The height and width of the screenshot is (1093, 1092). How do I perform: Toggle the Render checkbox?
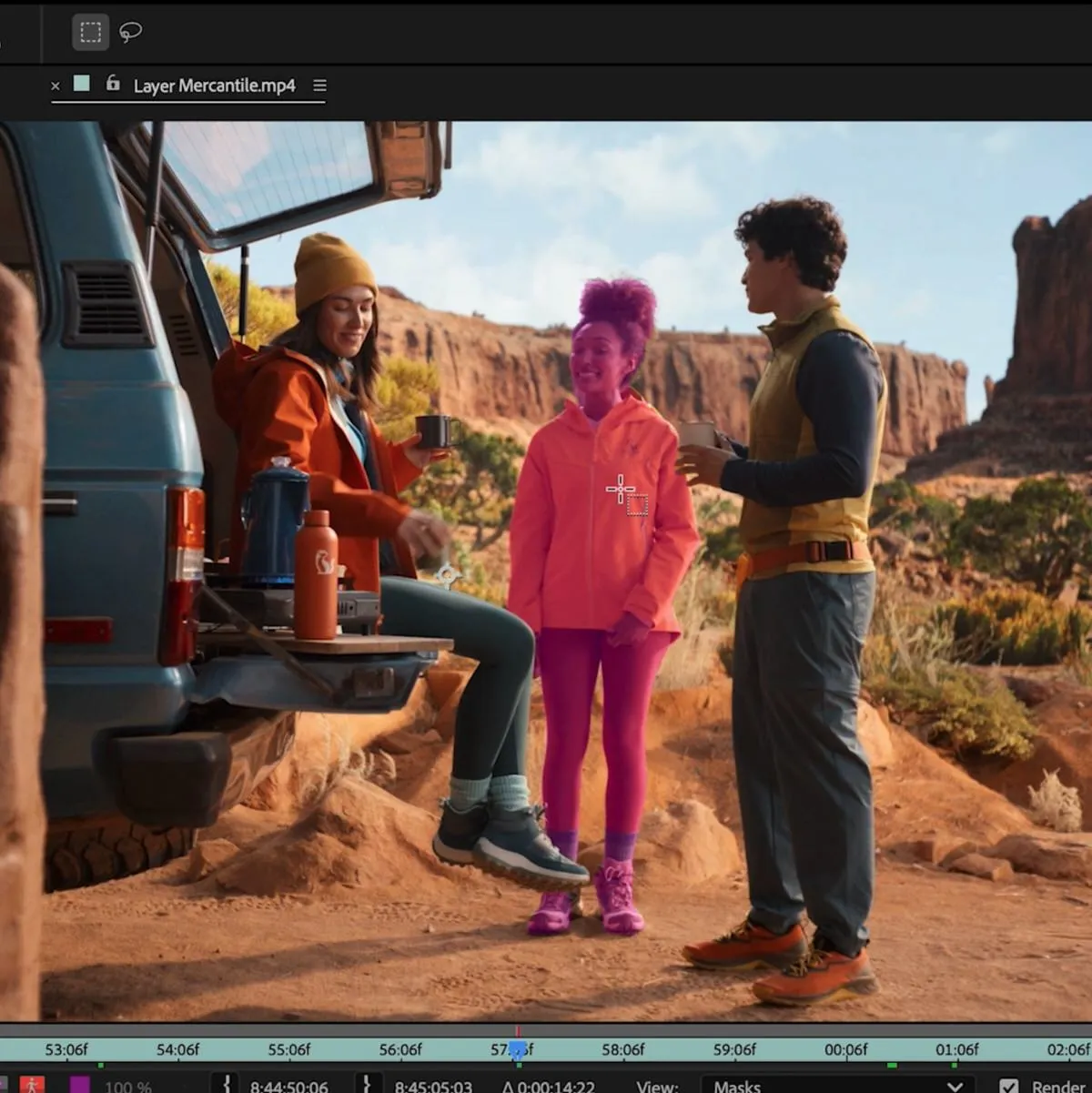1008,1086
